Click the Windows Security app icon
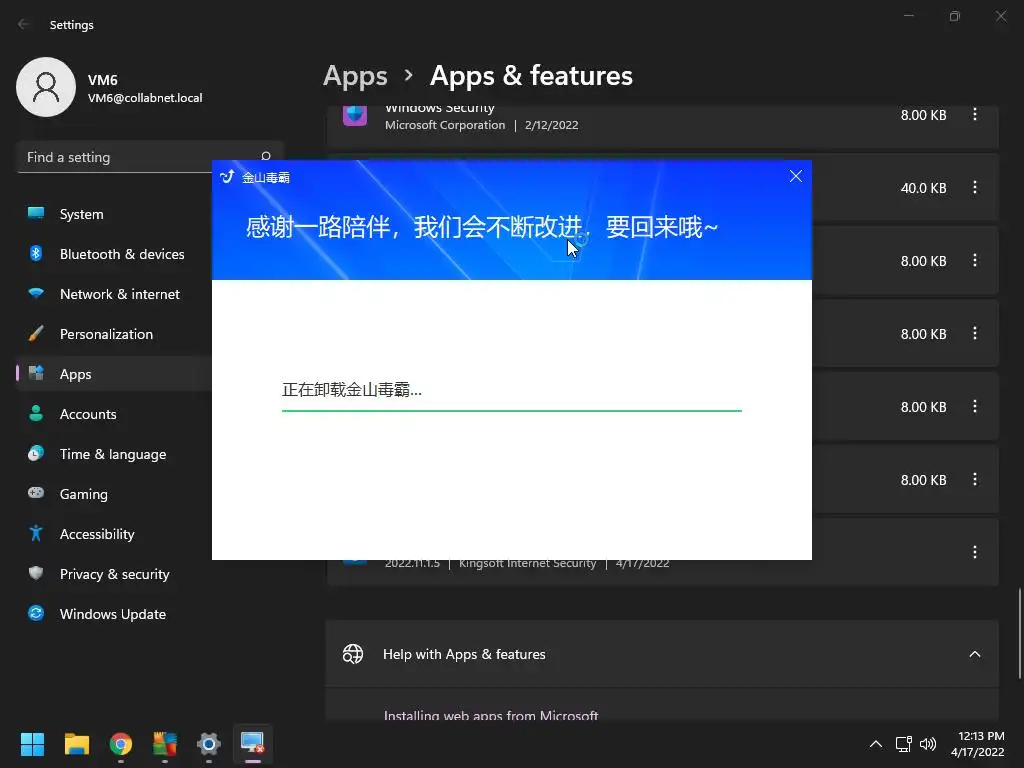1024x768 pixels. coord(355,115)
